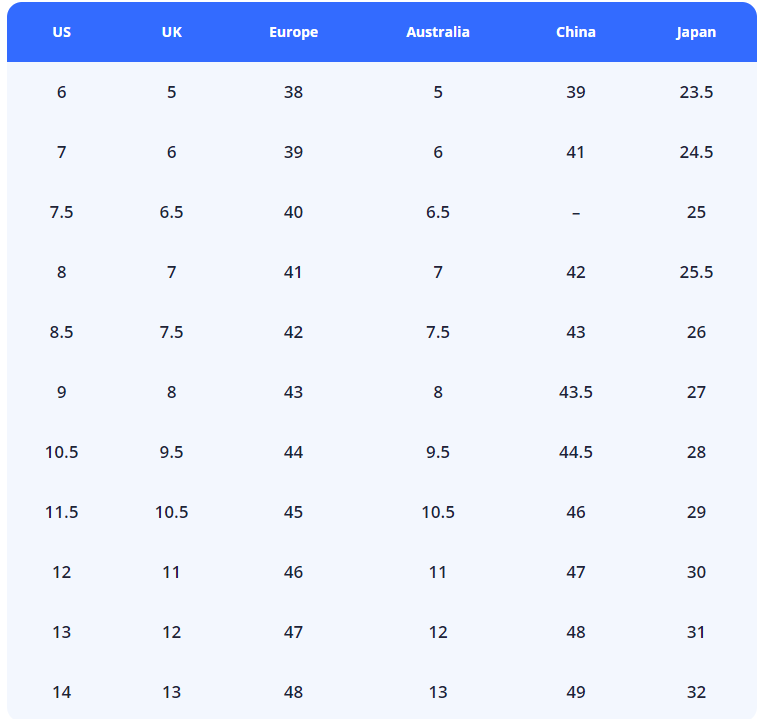Click the dash cell in China column
The height and width of the screenshot is (719, 757).
tap(576, 212)
